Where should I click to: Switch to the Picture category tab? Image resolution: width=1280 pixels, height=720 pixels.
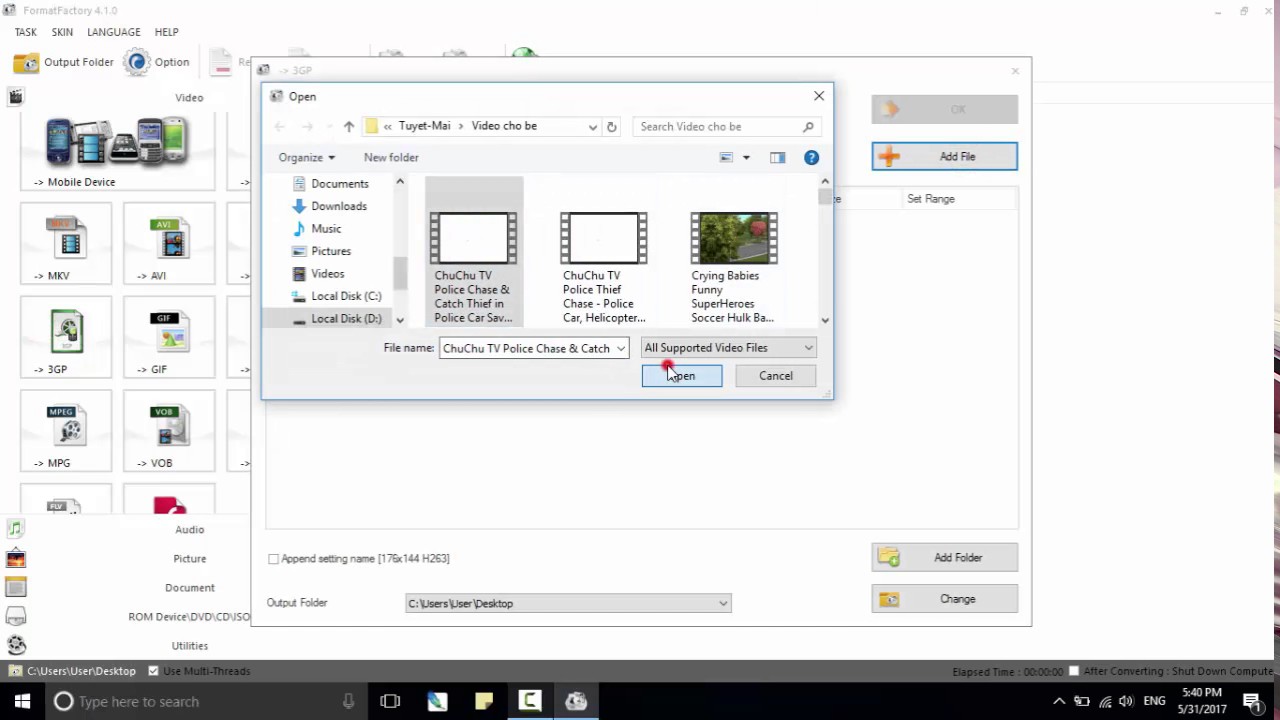coord(189,558)
